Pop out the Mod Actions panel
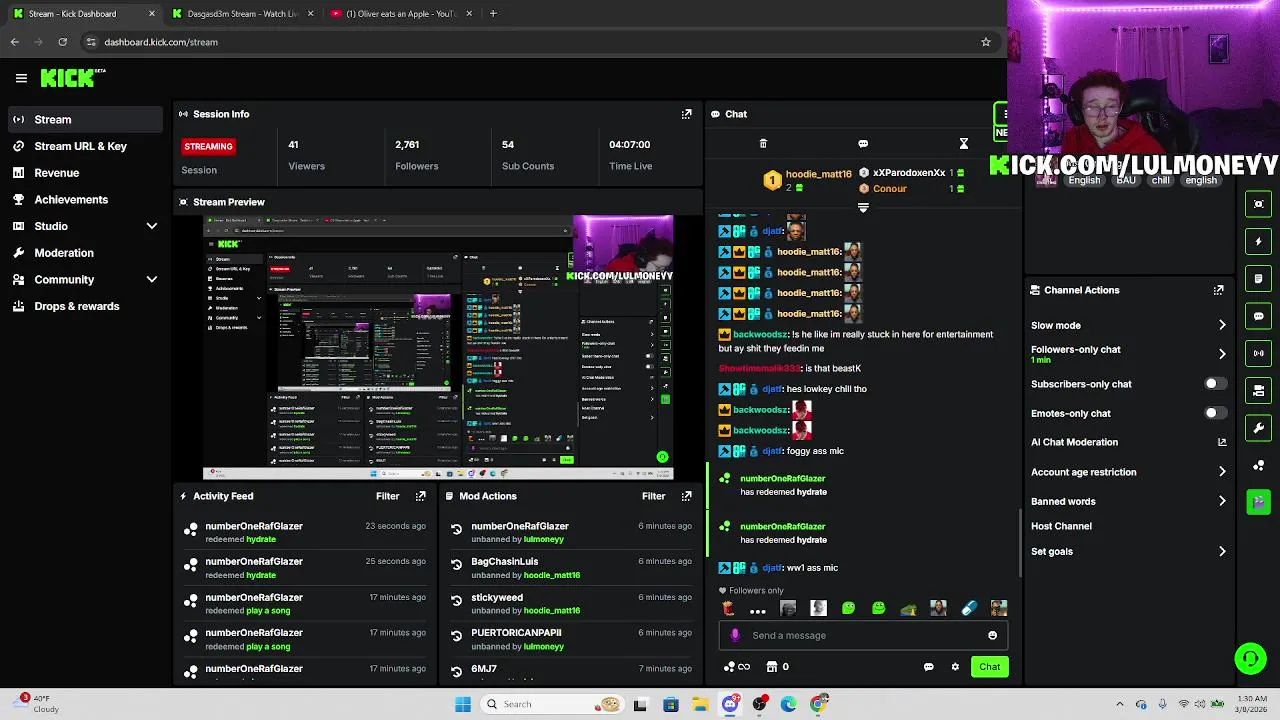Viewport: 1280px width, 720px height. click(686, 496)
